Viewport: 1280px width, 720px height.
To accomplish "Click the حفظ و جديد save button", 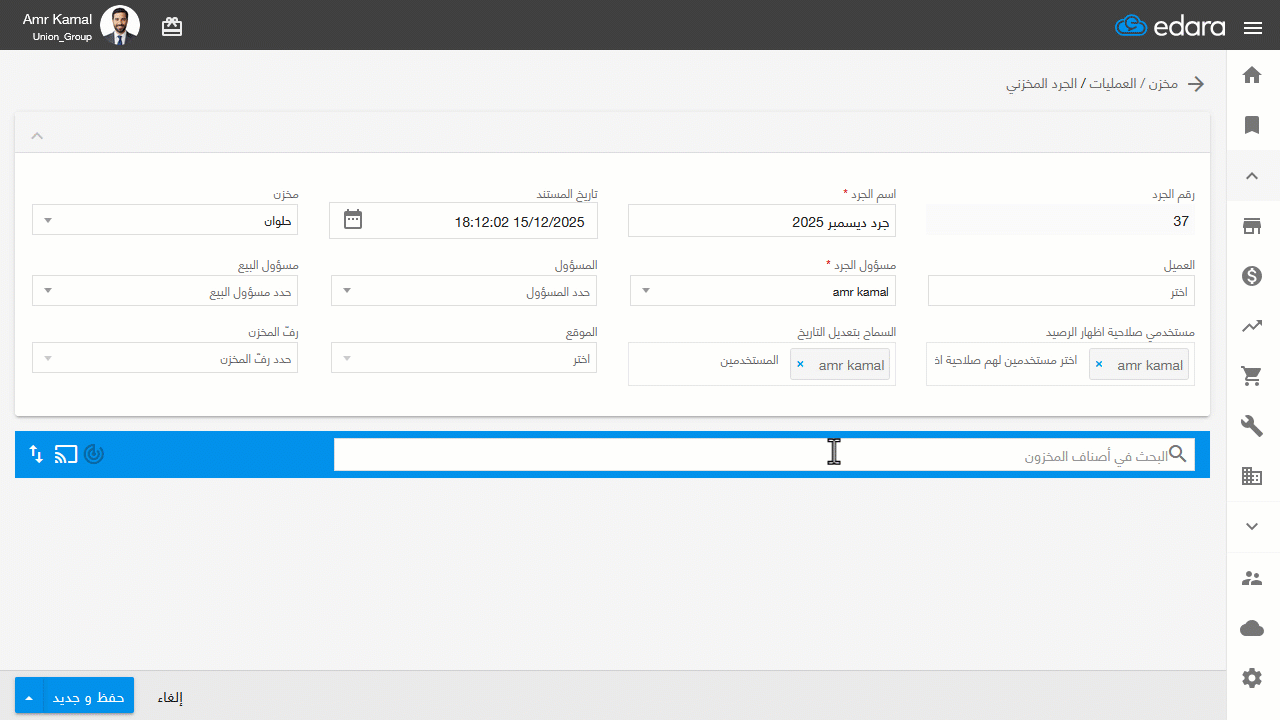I will tap(89, 697).
